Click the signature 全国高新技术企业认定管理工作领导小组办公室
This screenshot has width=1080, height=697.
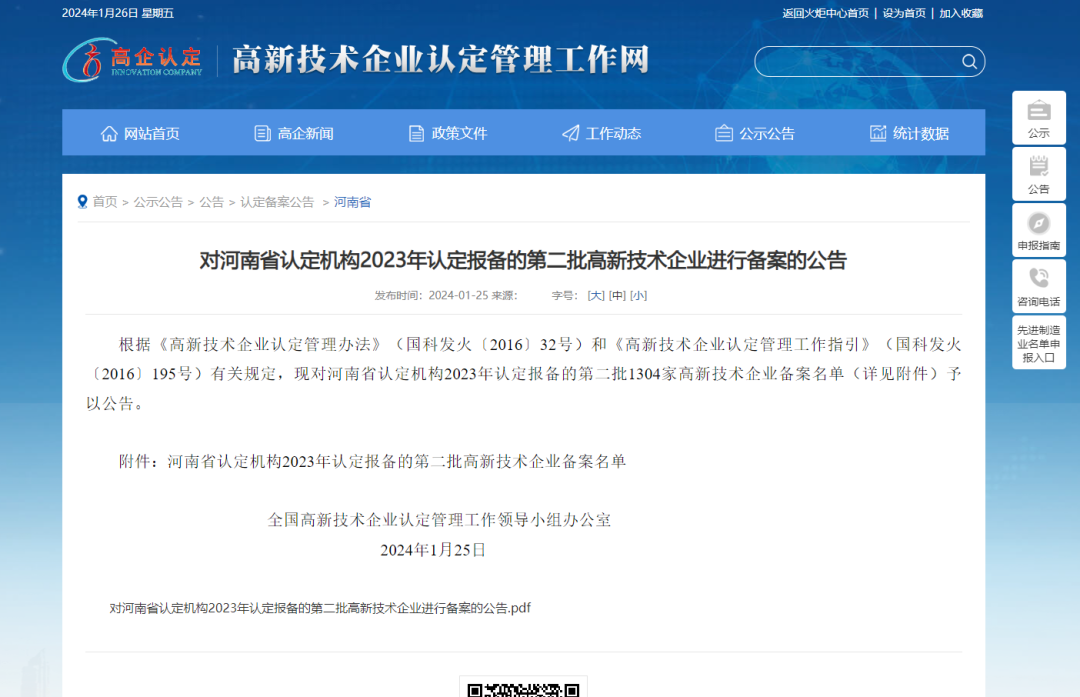439,520
